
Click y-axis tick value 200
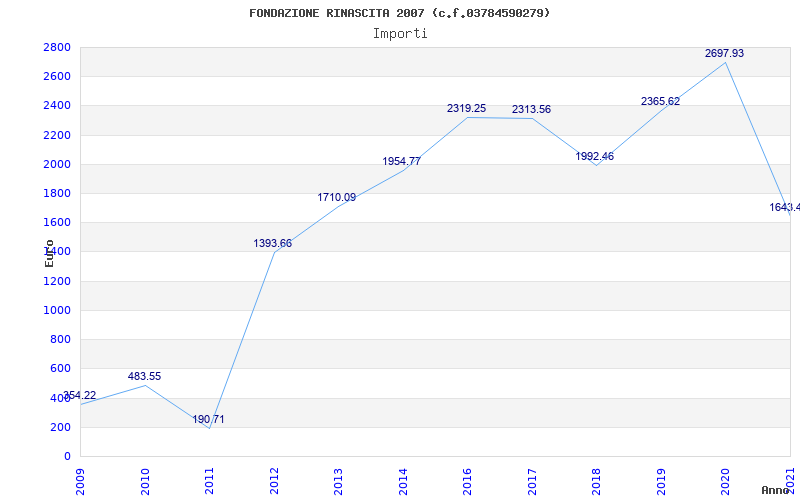60,427
